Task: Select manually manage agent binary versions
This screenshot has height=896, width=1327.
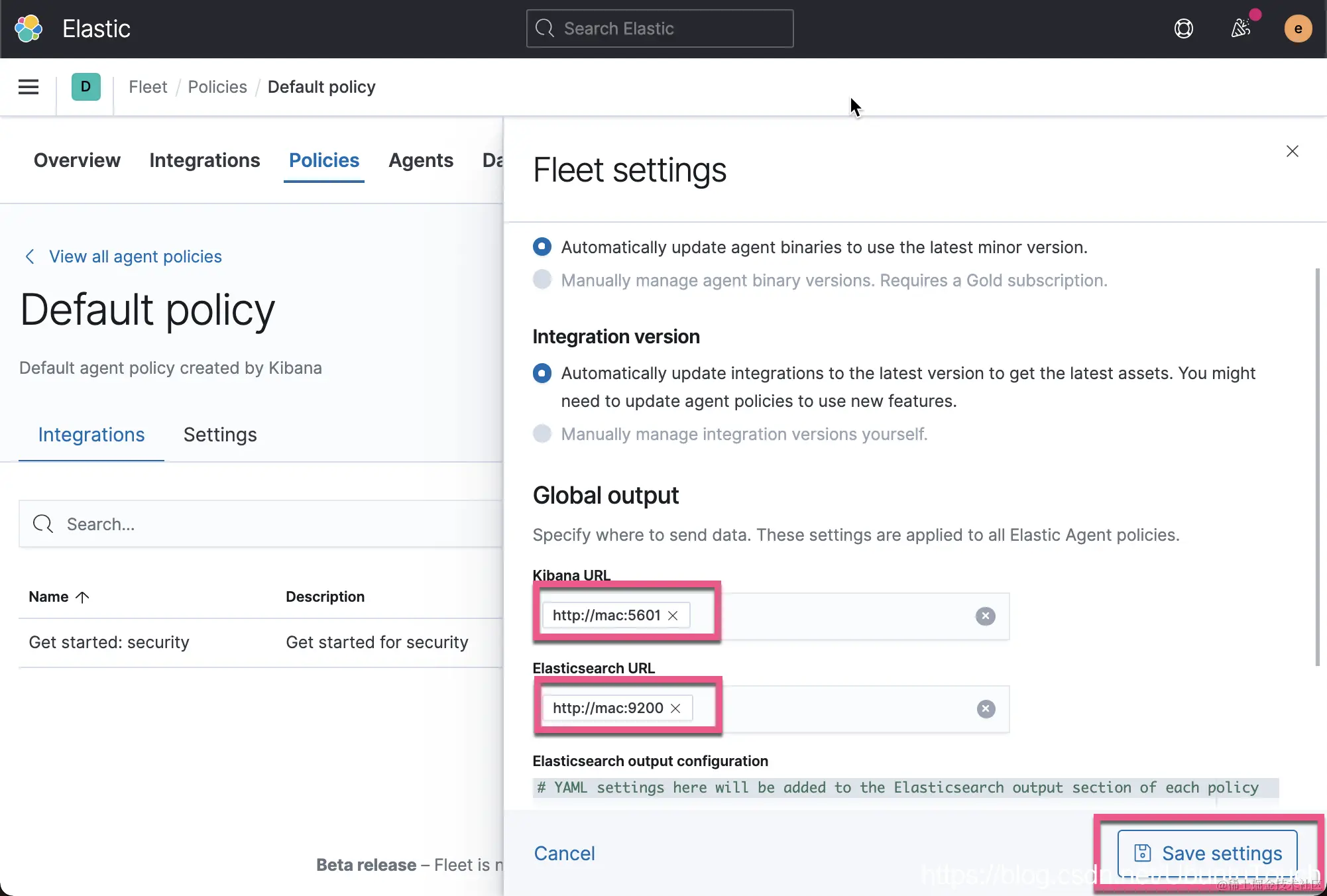Action: click(542, 280)
